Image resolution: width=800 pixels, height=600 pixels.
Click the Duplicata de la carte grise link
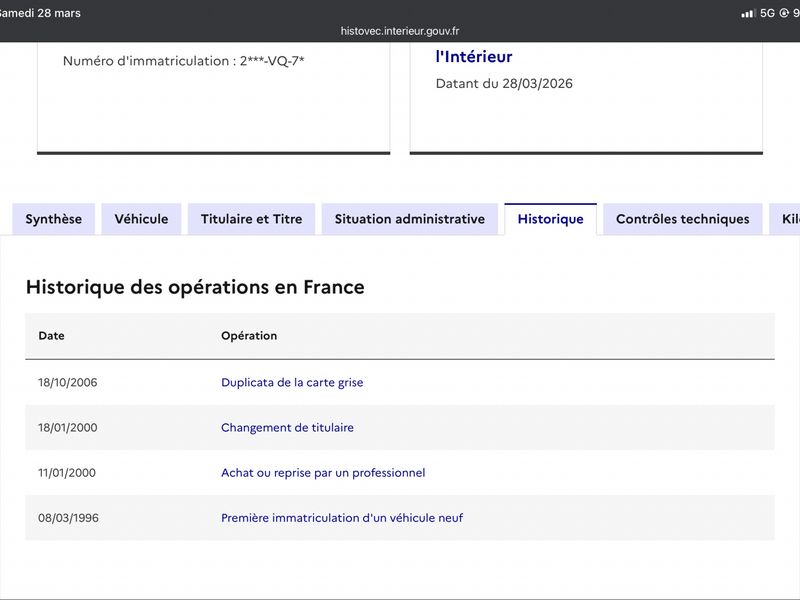click(x=292, y=383)
